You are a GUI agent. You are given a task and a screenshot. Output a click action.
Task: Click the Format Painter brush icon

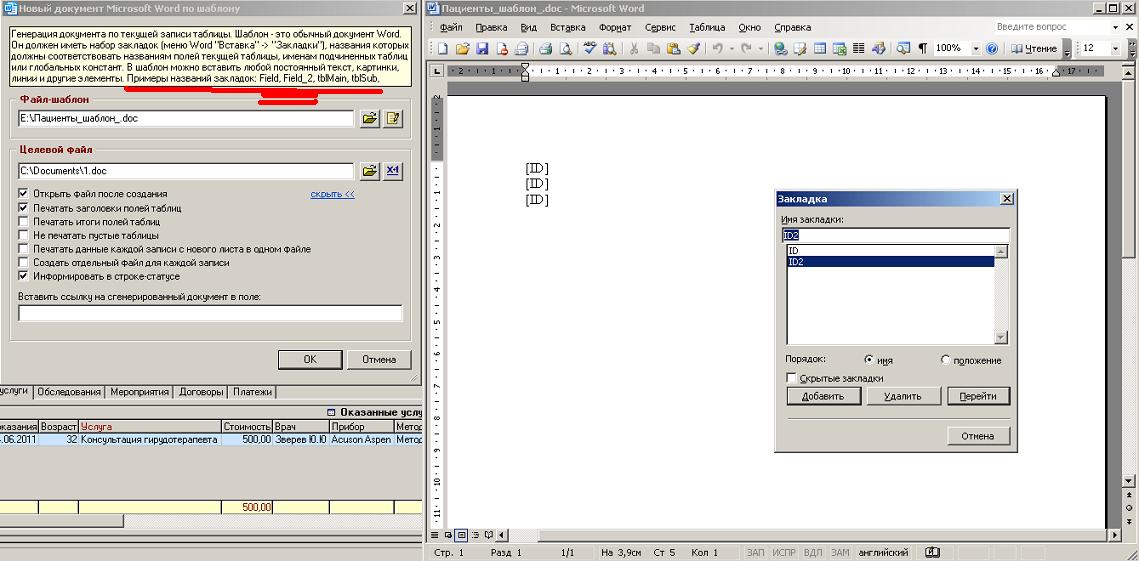pyautogui.click(x=693, y=48)
